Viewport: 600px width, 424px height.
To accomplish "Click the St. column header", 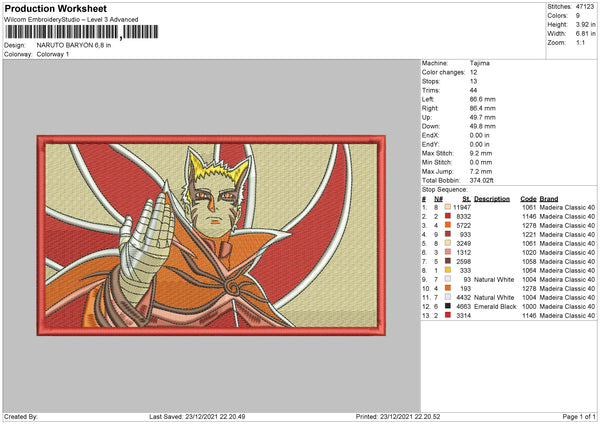I will (x=466, y=199).
